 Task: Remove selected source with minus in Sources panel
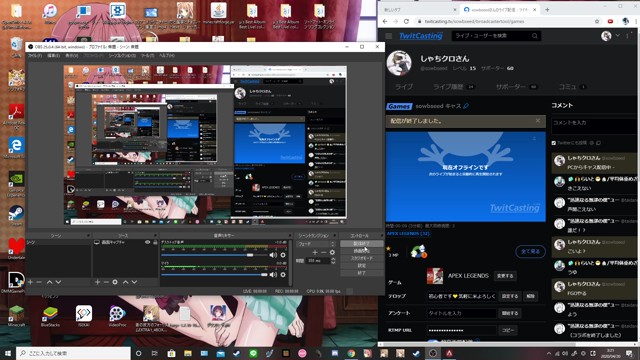click(106, 282)
